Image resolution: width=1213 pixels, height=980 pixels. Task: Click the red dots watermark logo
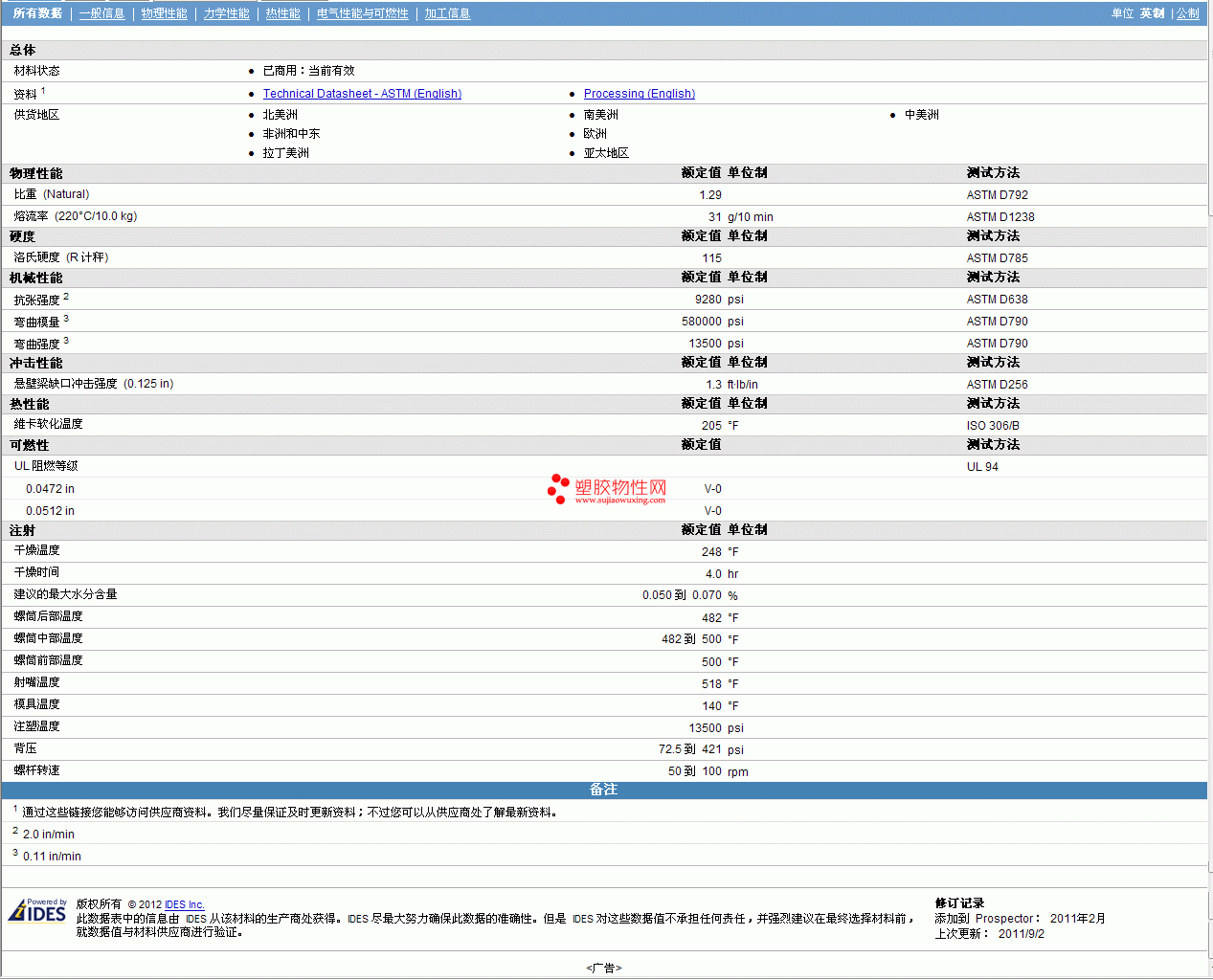click(x=558, y=489)
